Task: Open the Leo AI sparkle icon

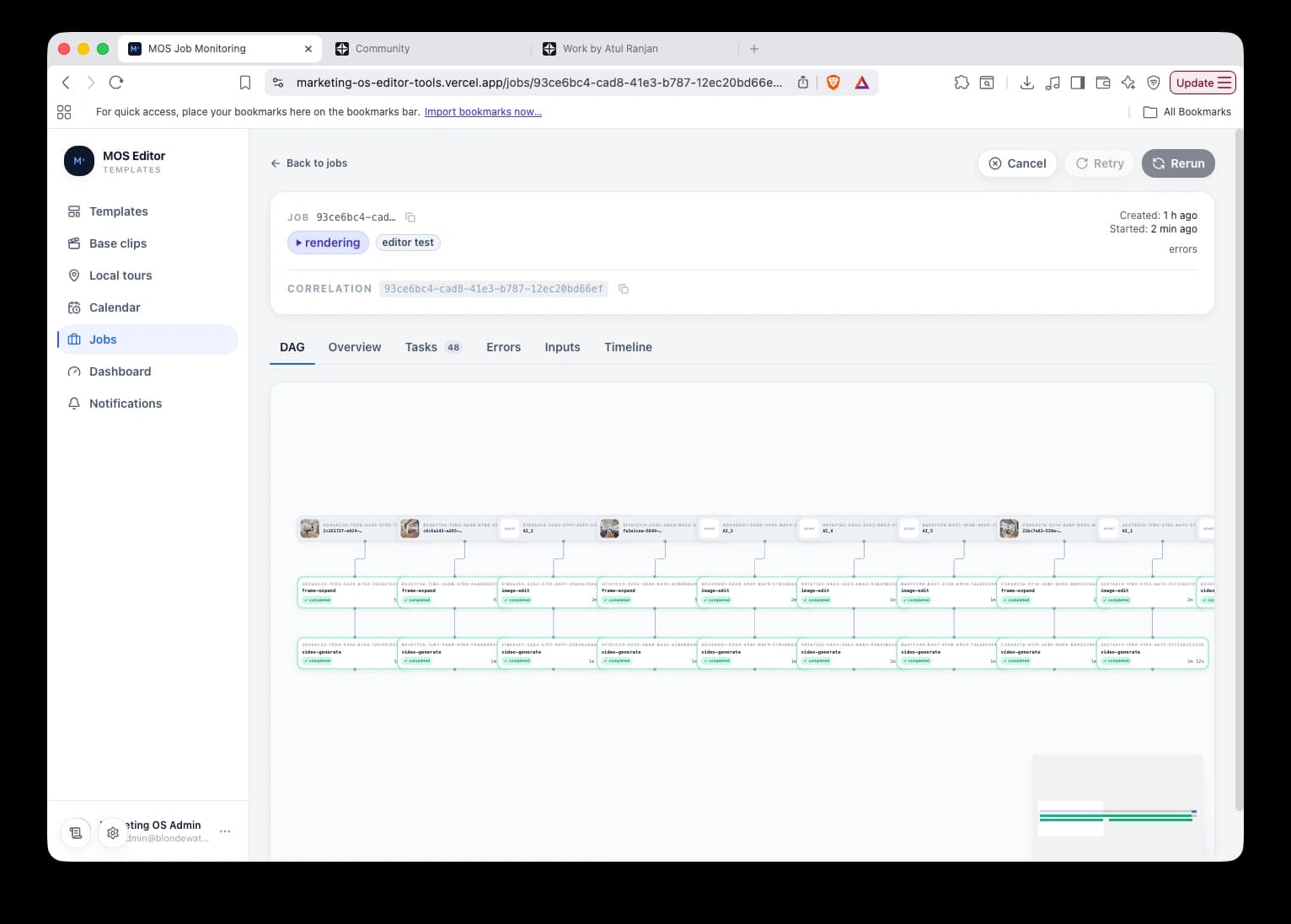Action: coord(1128,83)
